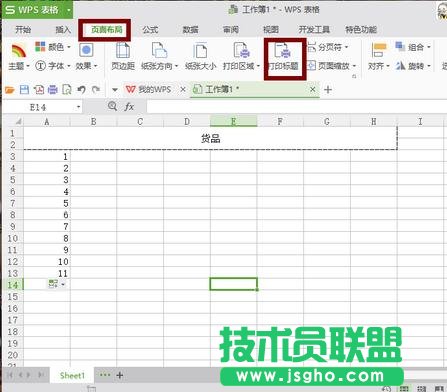Switch to the Insert (插入) tab
The image size is (447, 392).
(x=63, y=30)
